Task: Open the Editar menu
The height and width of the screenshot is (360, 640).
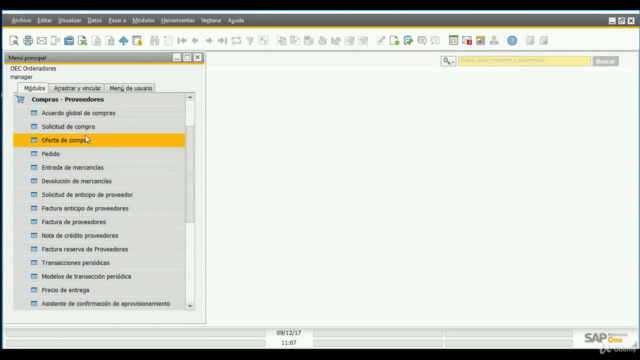Action: coord(44,20)
